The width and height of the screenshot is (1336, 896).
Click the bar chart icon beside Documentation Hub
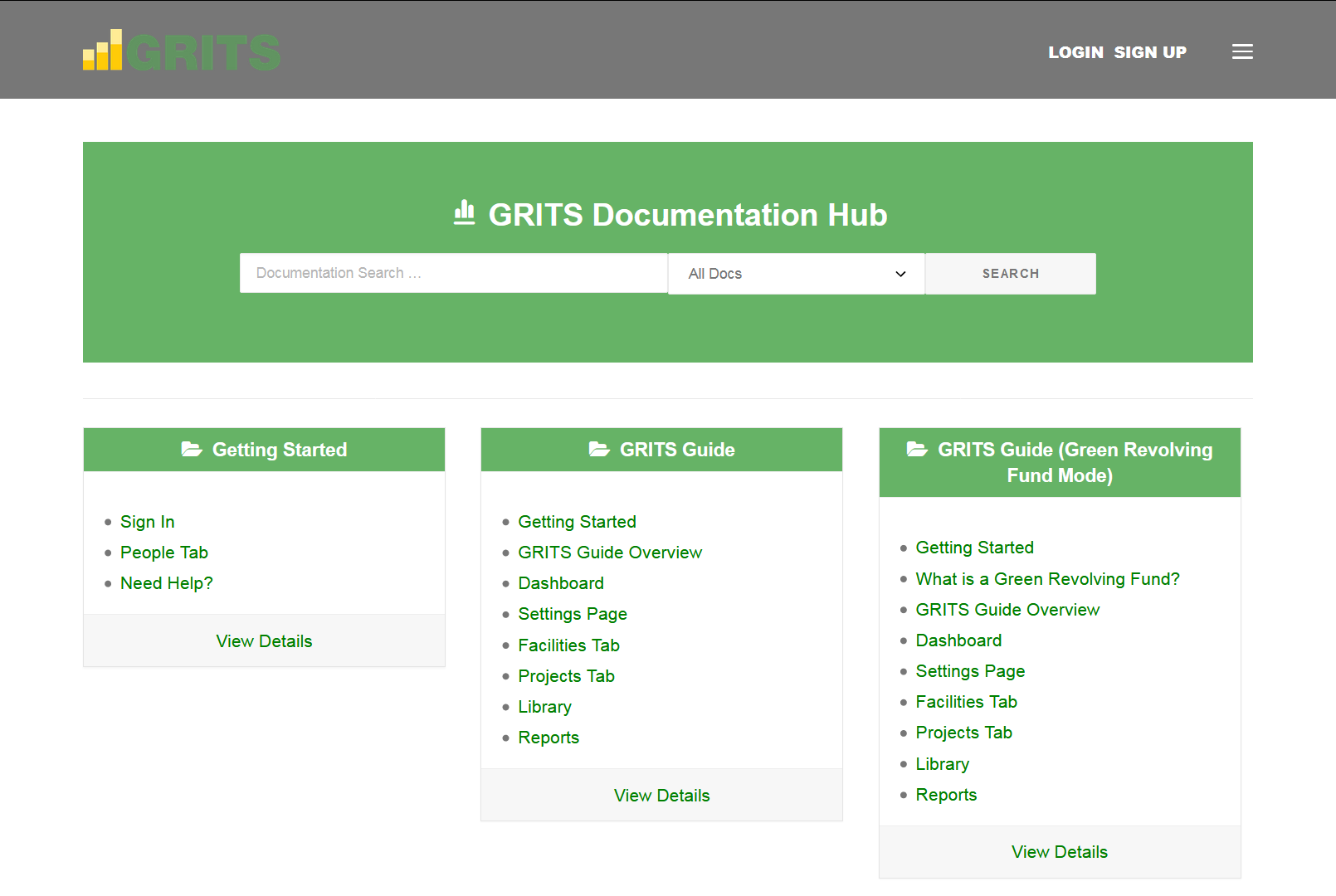pyautogui.click(x=465, y=213)
